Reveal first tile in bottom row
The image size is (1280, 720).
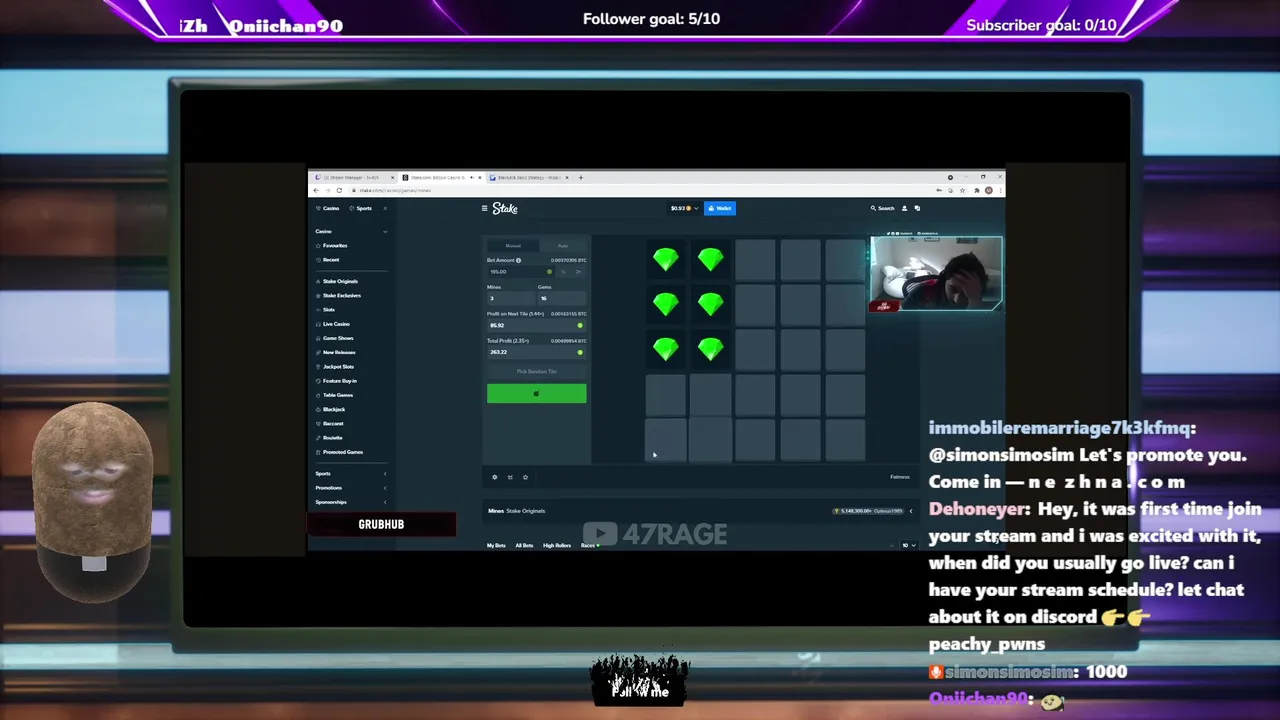pos(665,439)
